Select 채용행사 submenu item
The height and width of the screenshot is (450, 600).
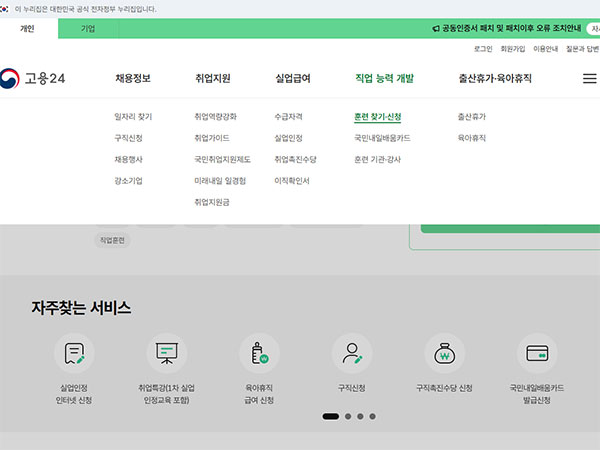tap(129, 160)
